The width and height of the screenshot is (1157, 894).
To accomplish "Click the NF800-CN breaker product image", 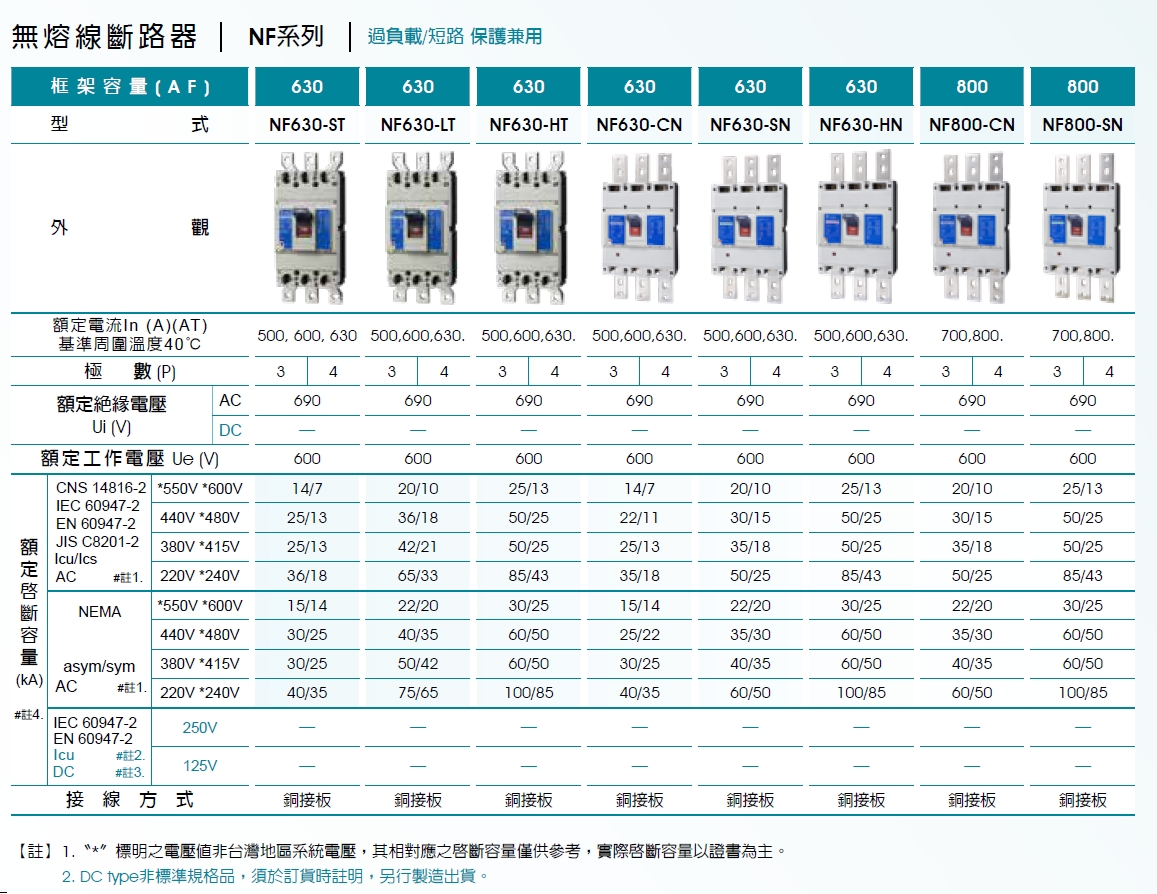I will 971,228.
